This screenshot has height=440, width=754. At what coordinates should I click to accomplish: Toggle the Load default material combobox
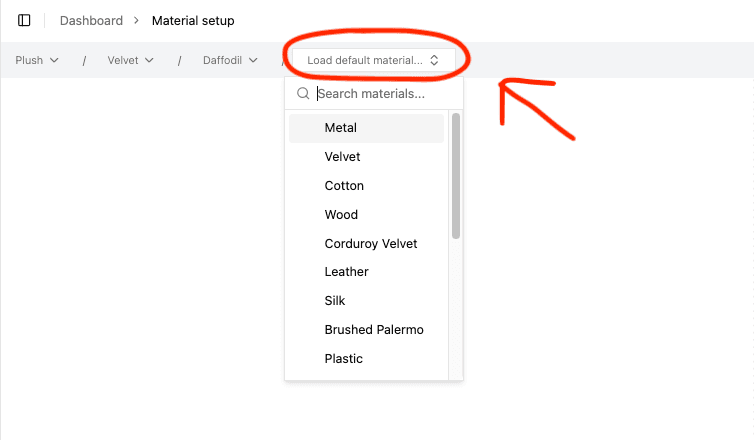tap(374, 60)
